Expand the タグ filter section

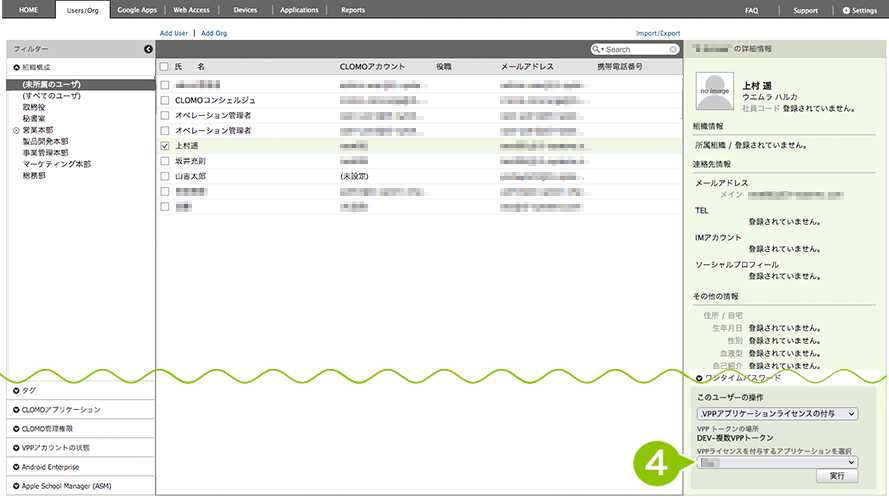pyautogui.click(x=16, y=390)
